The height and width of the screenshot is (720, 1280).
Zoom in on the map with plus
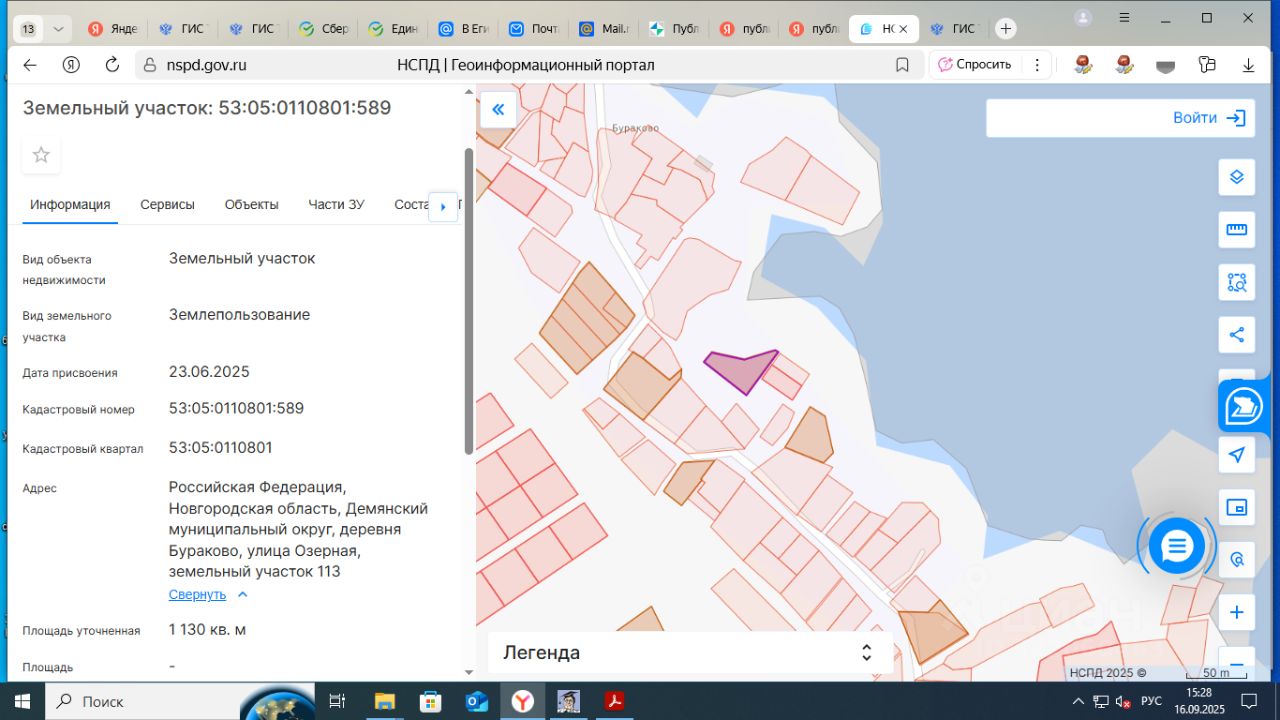(x=1236, y=612)
